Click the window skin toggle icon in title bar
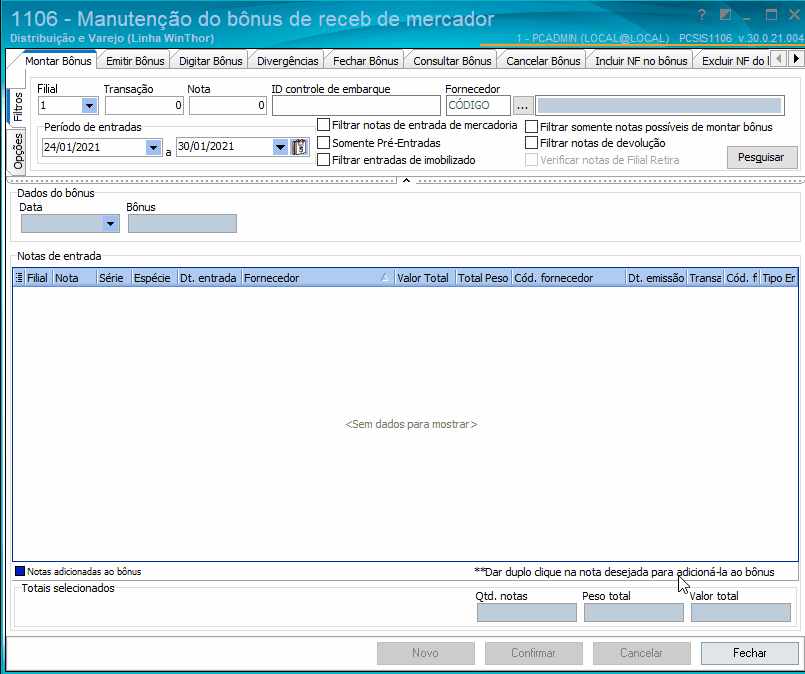Viewport: 805px width, 674px height. [725, 15]
